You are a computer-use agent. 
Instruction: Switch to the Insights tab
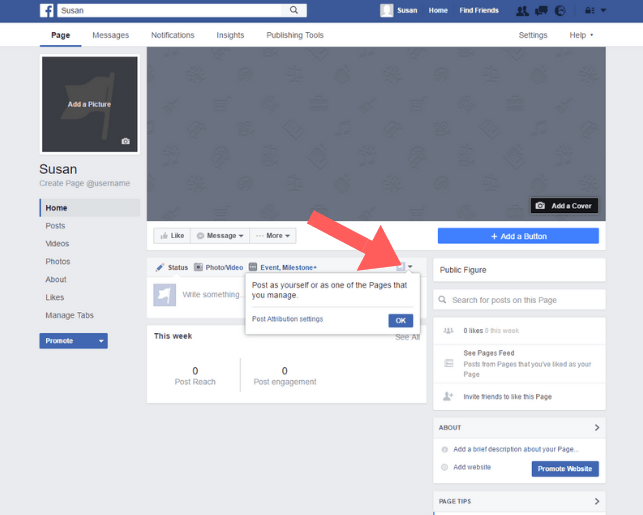(x=230, y=35)
